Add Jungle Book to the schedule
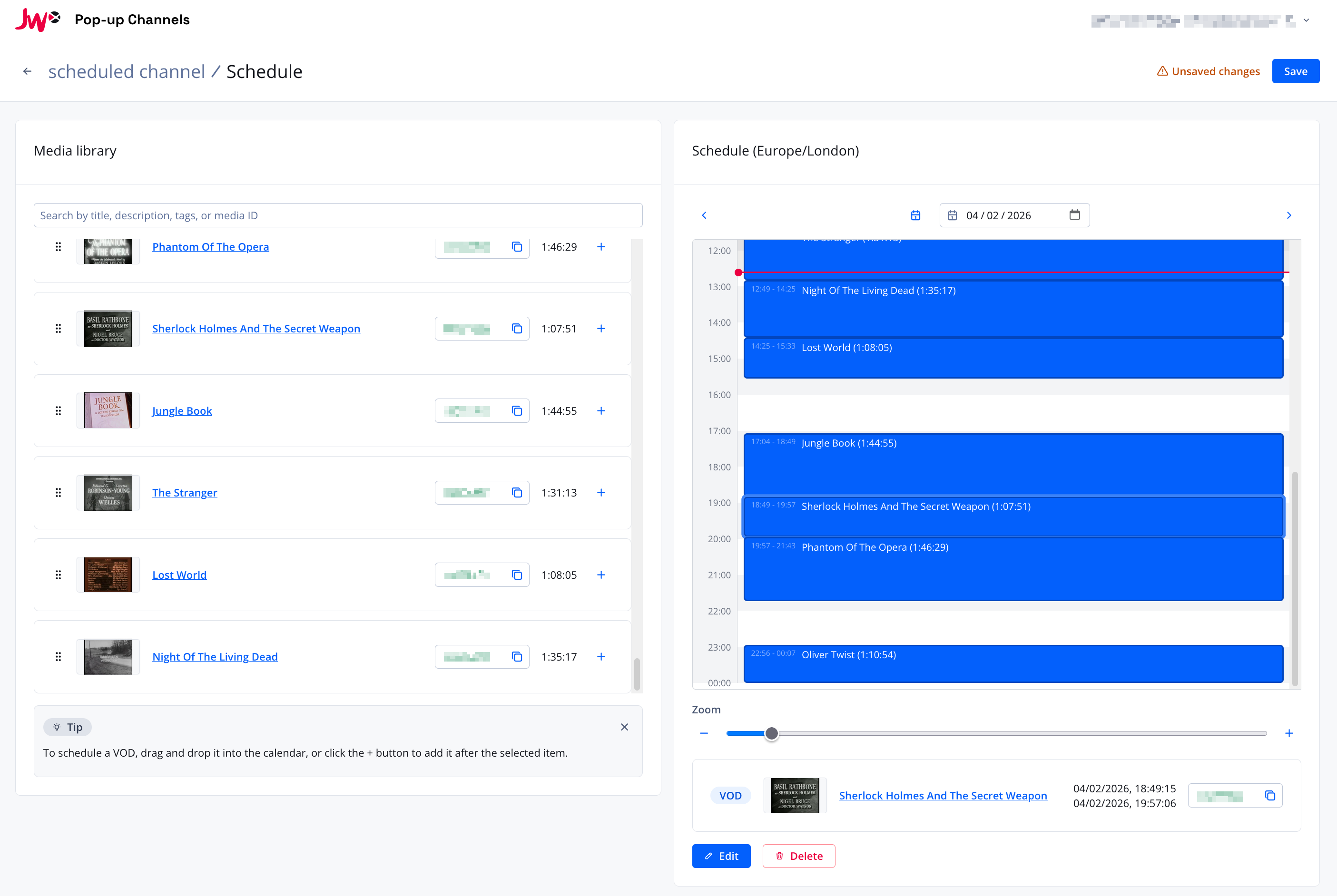 (601, 411)
